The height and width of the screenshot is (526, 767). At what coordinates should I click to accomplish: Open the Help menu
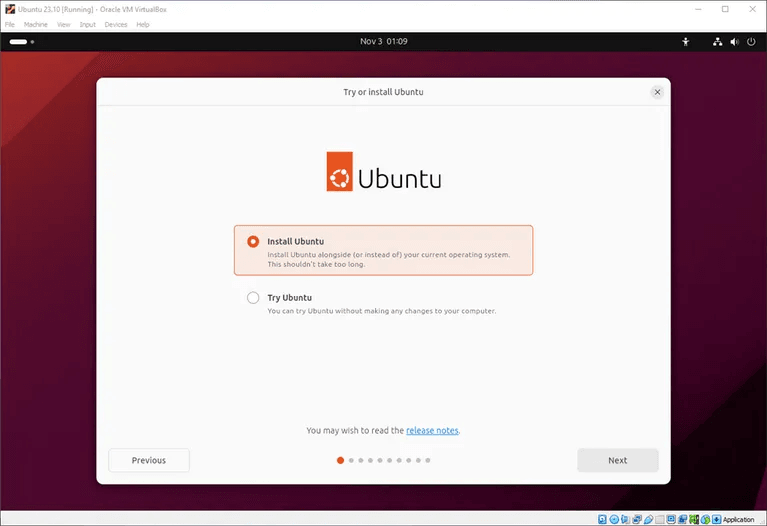pyautogui.click(x=143, y=24)
